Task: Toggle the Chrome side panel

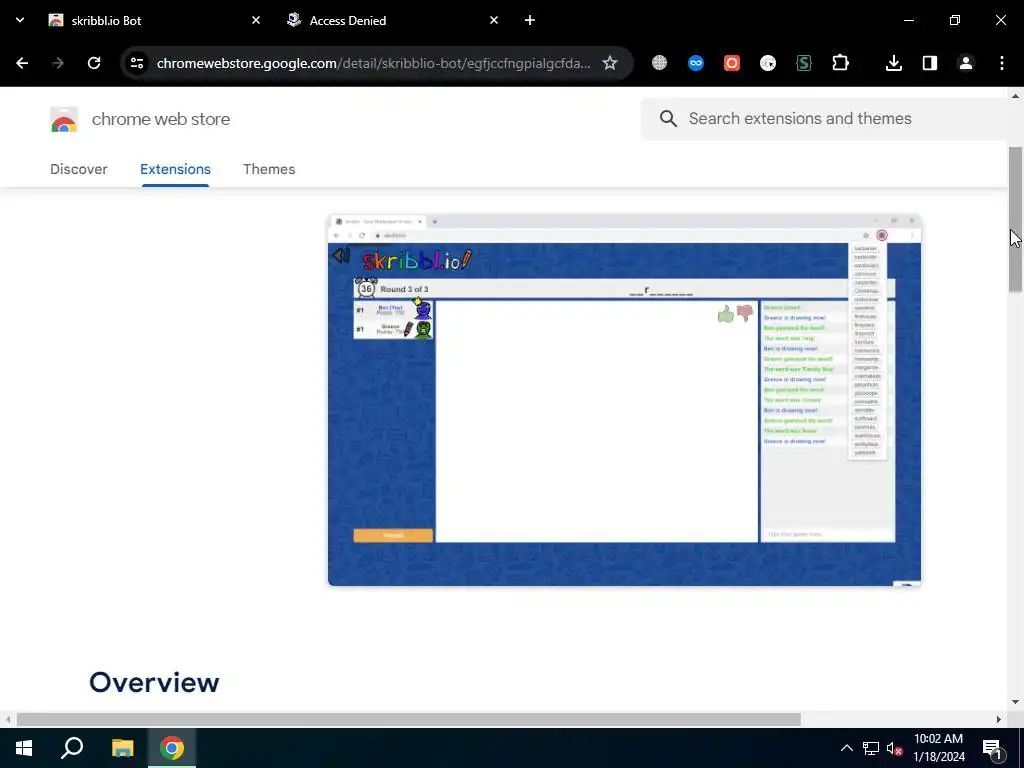Action: pyautogui.click(x=929, y=63)
